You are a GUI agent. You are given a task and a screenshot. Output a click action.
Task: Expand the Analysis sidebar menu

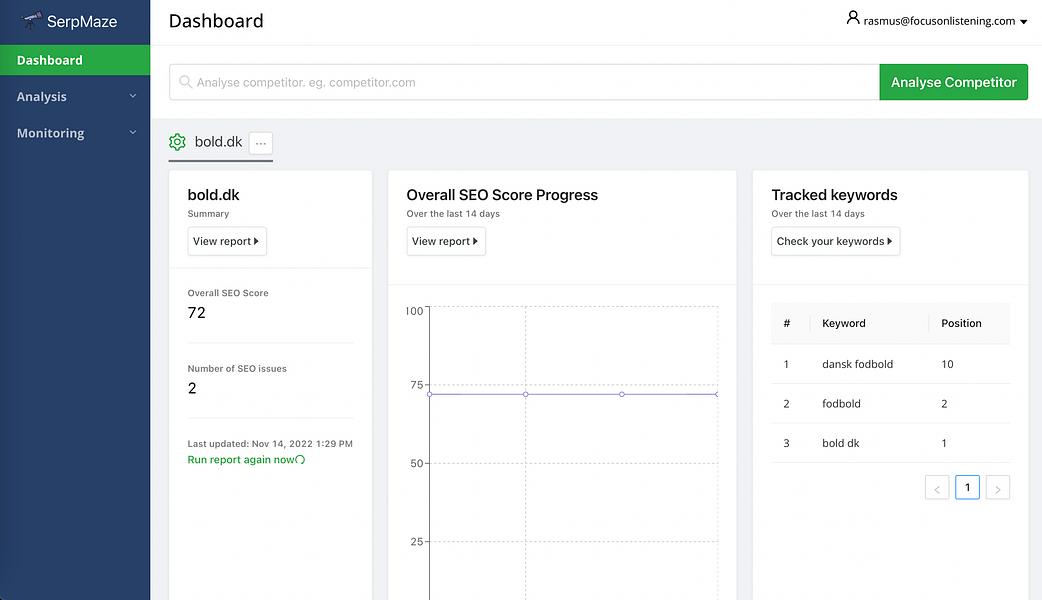[75, 96]
